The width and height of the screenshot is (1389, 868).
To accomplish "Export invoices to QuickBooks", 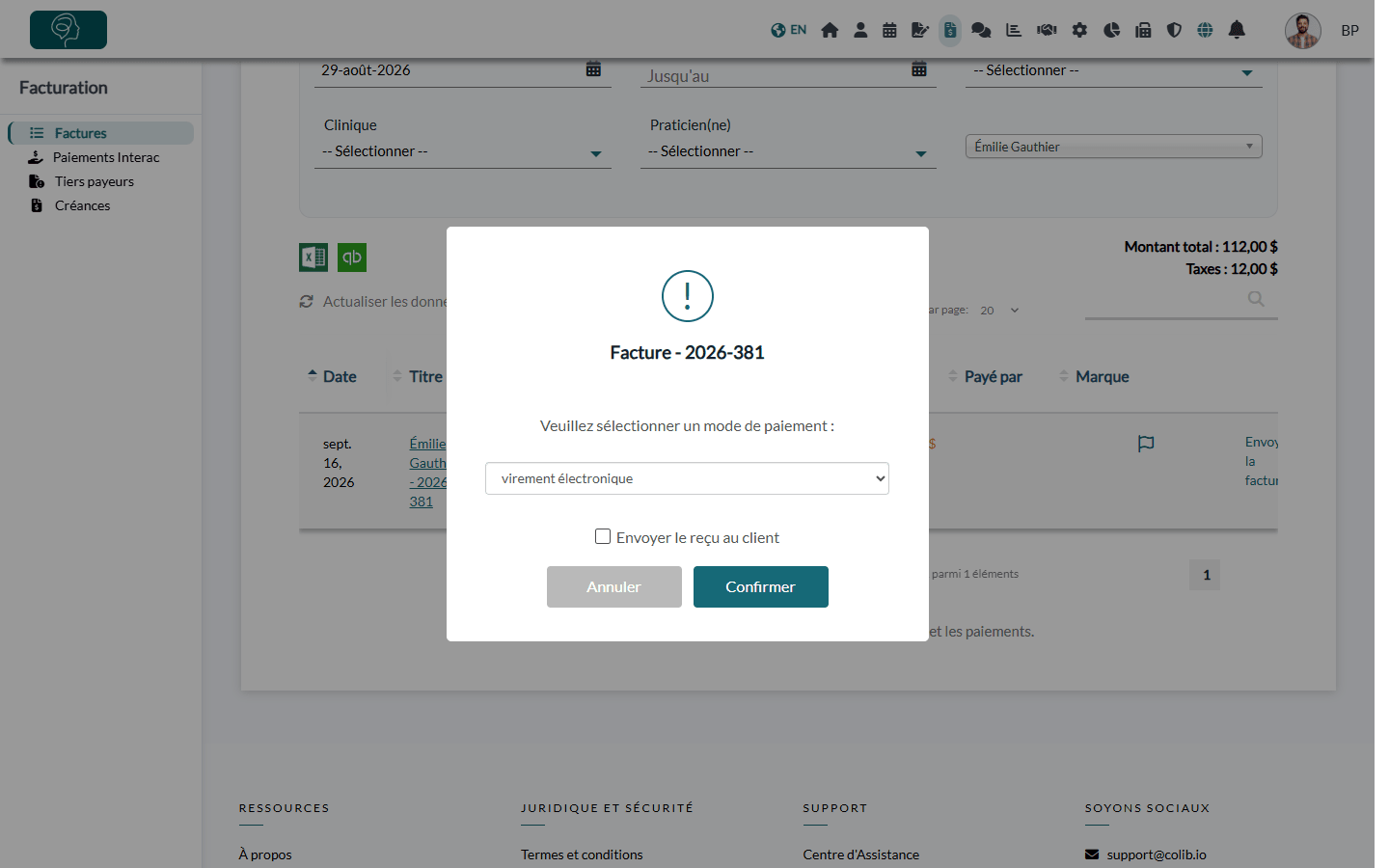I will pos(352,257).
